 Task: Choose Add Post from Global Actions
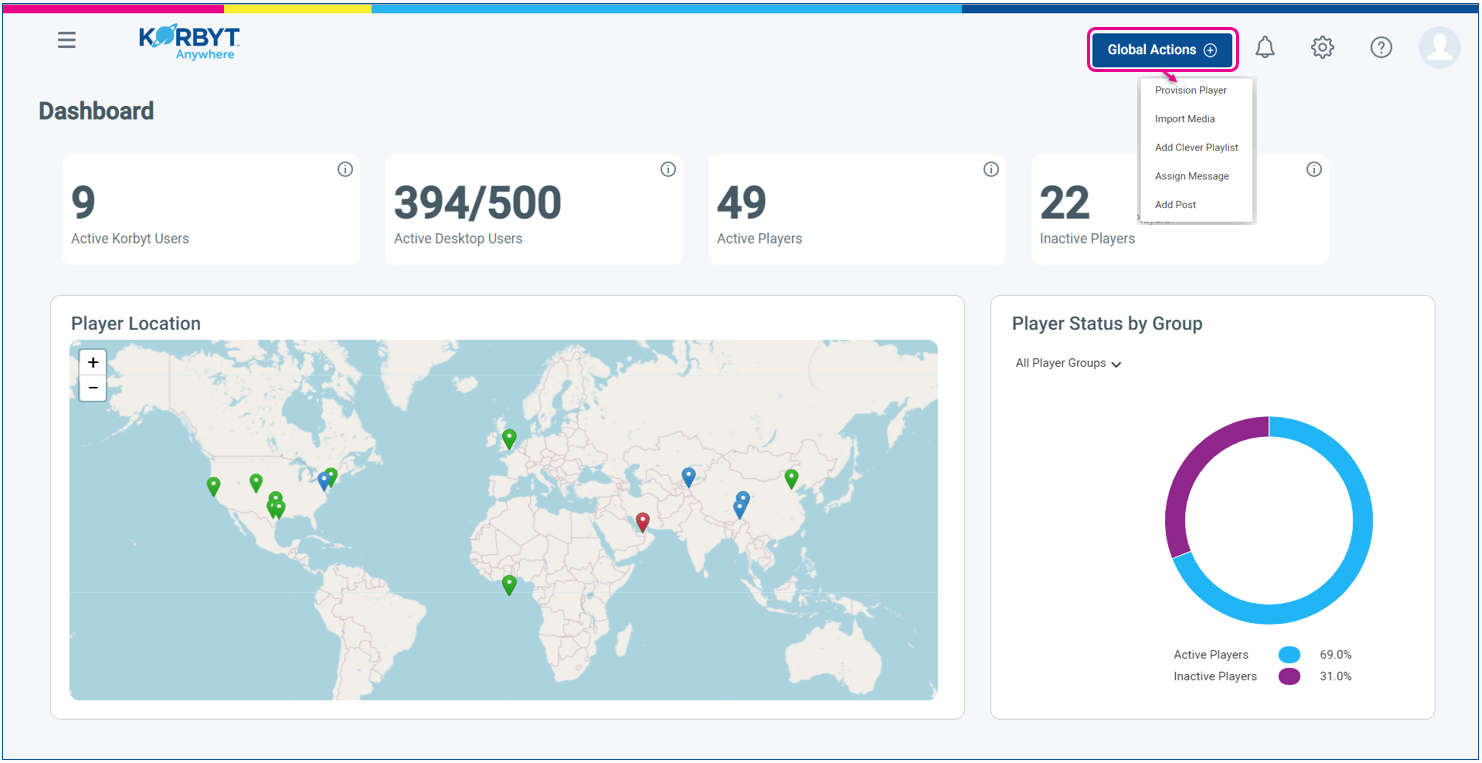pos(1175,205)
